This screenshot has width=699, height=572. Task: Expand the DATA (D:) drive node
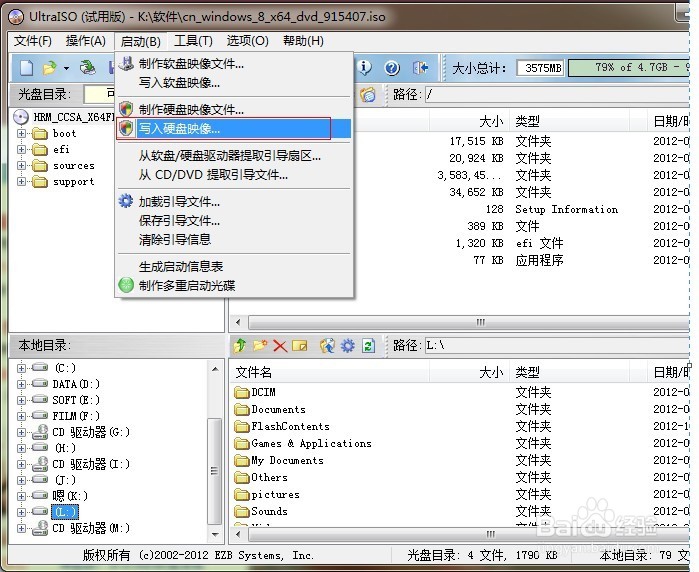click(21, 384)
